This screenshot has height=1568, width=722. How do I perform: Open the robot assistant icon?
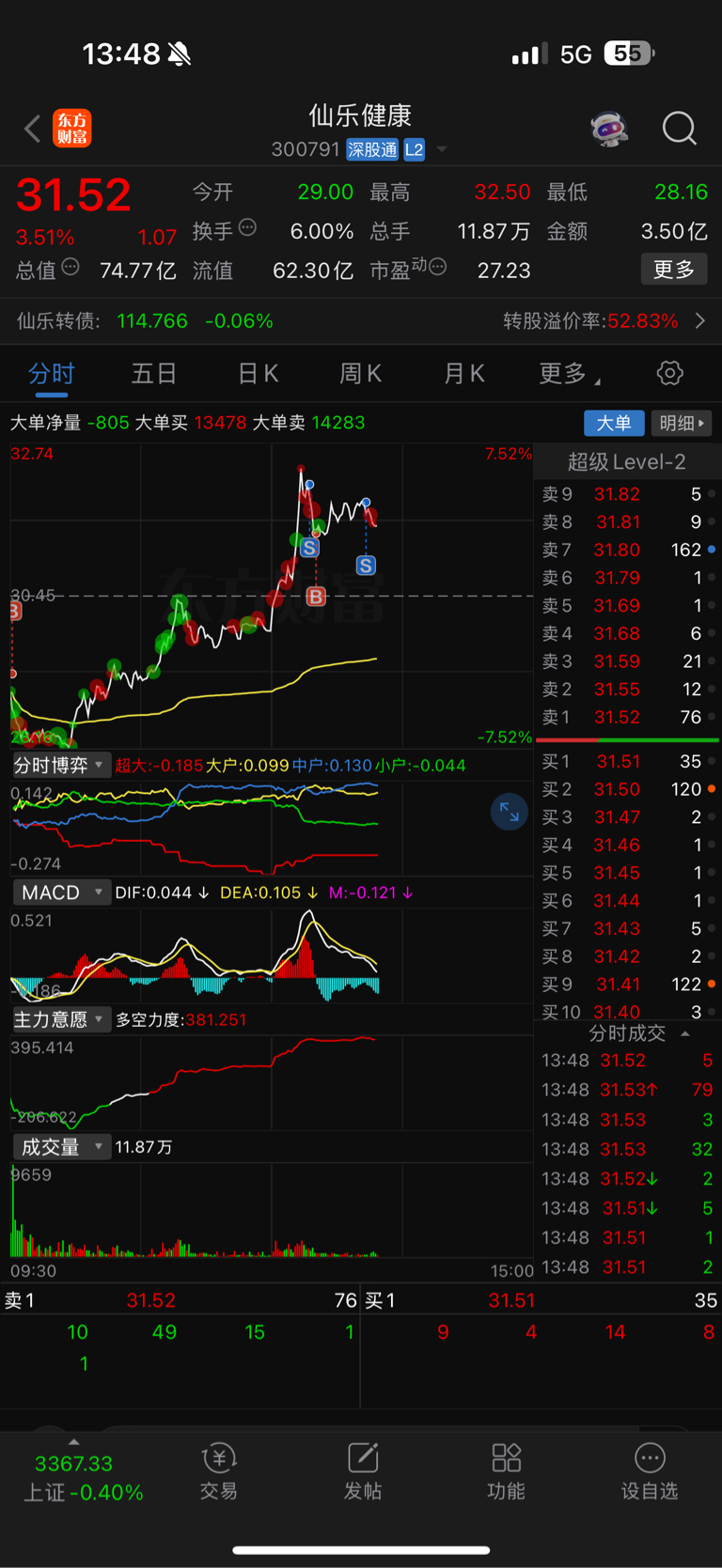609,129
